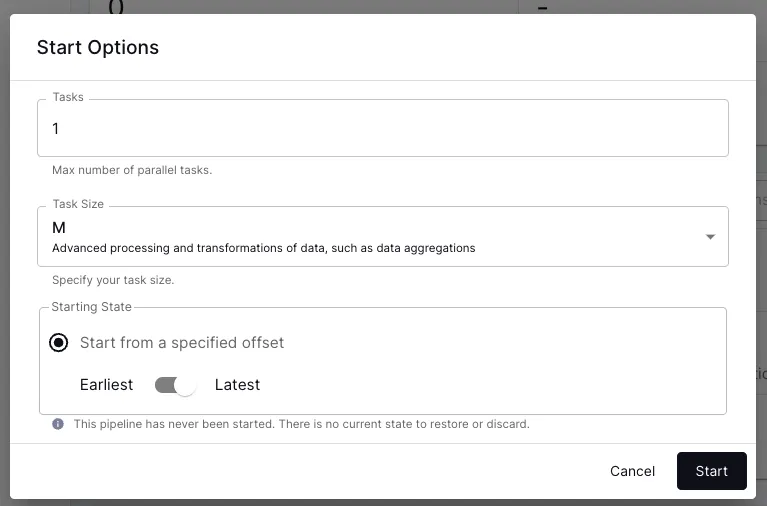Click the info icon beside pipeline message
The image size is (767, 506).
[x=58, y=424]
